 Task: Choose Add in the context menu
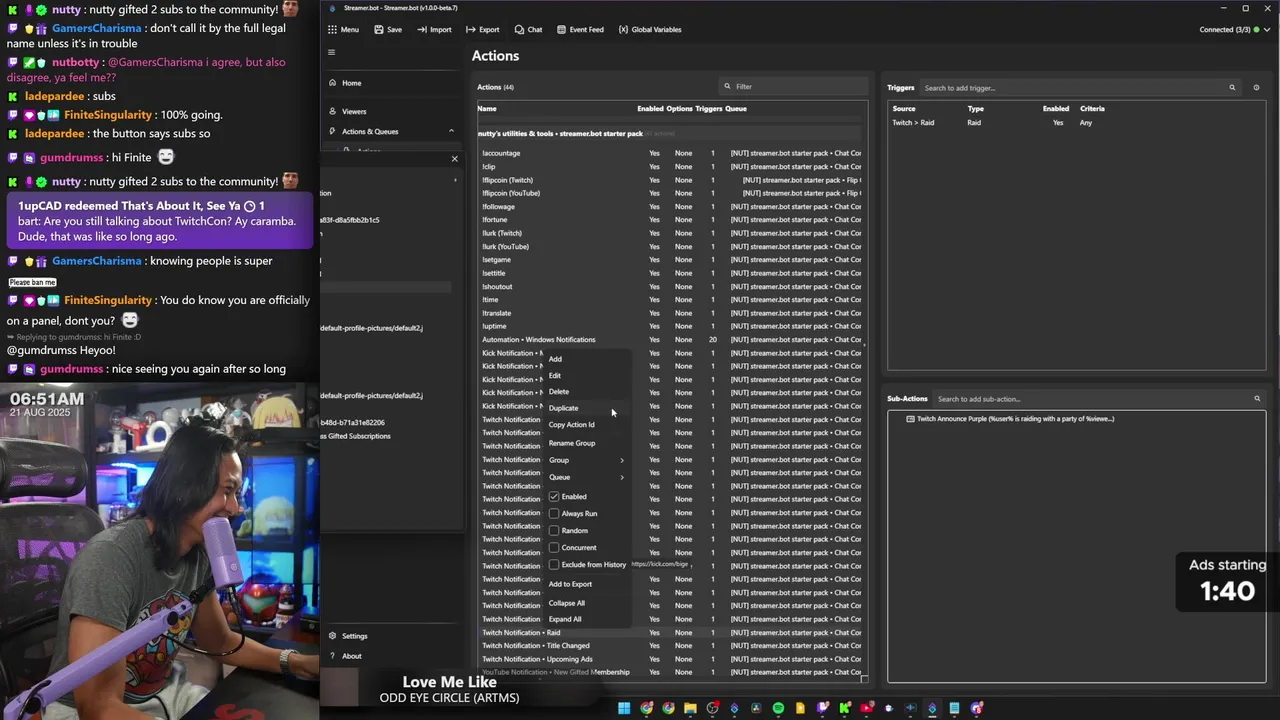point(555,359)
